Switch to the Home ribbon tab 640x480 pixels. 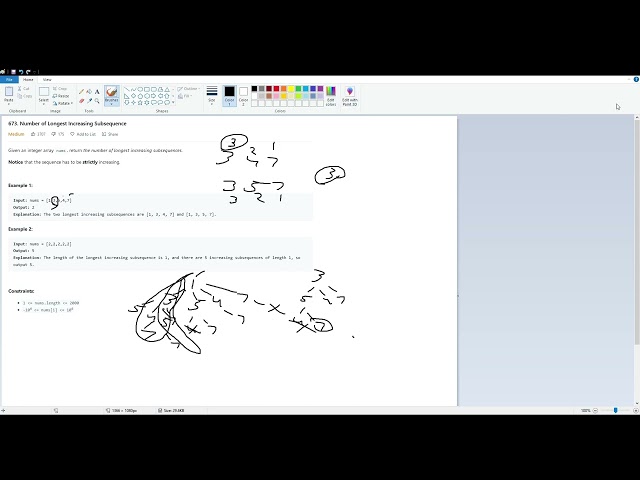click(x=28, y=80)
